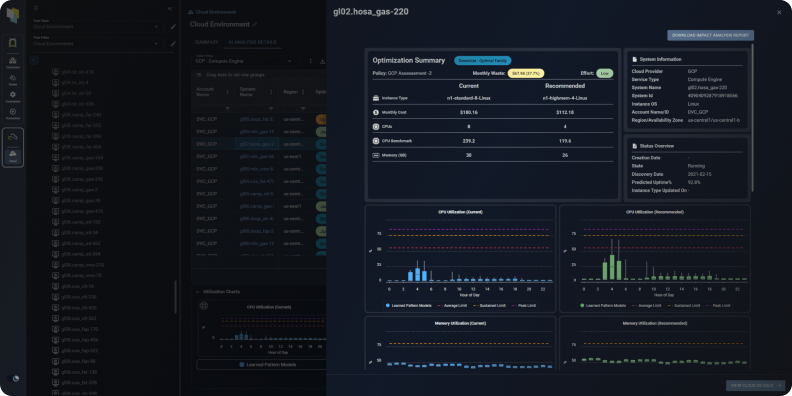Collapse the Utilization Charts section
792x396 pixels.
click(x=197, y=291)
